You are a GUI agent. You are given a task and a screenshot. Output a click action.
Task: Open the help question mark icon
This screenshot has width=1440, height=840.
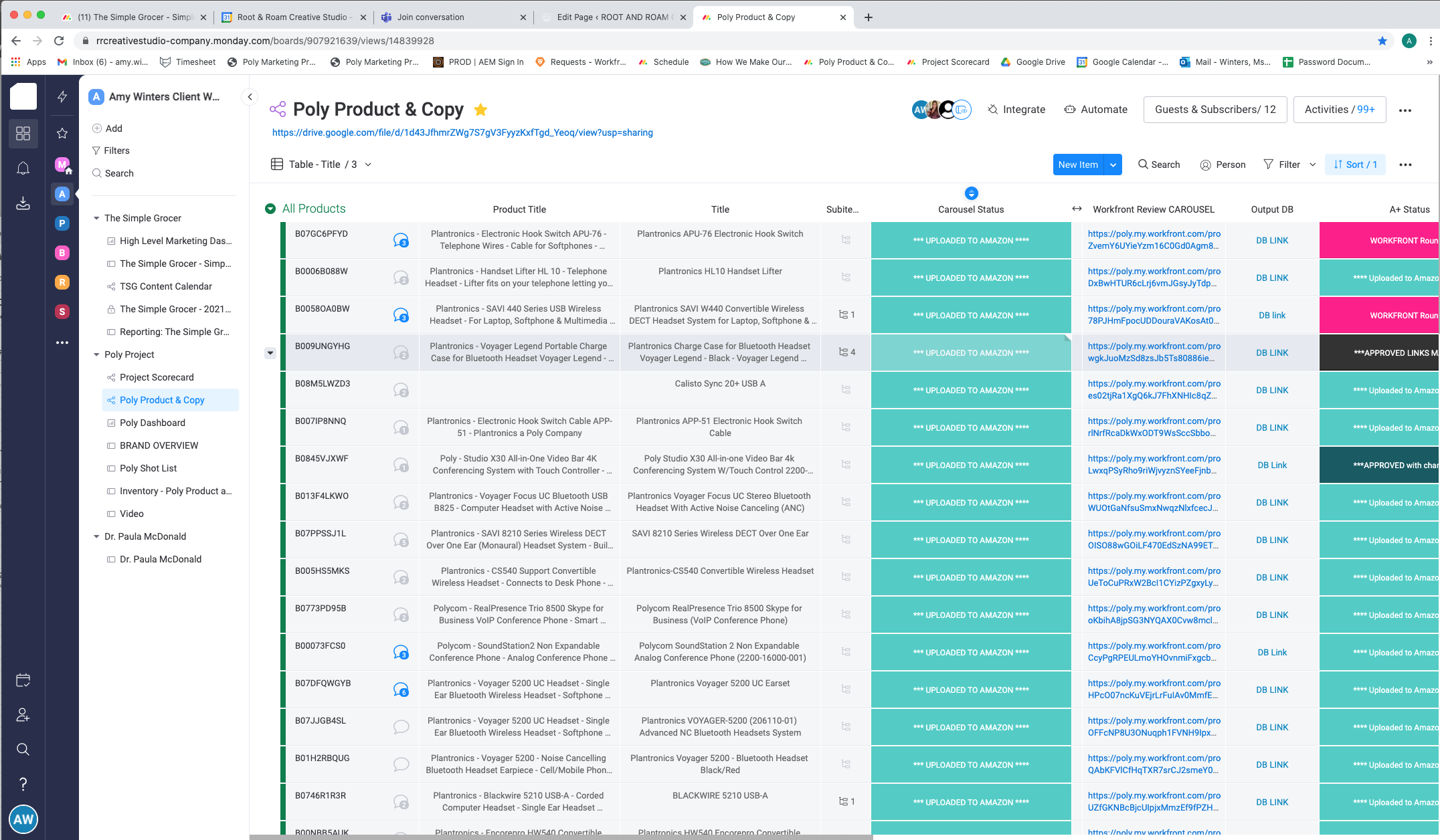(x=23, y=784)
